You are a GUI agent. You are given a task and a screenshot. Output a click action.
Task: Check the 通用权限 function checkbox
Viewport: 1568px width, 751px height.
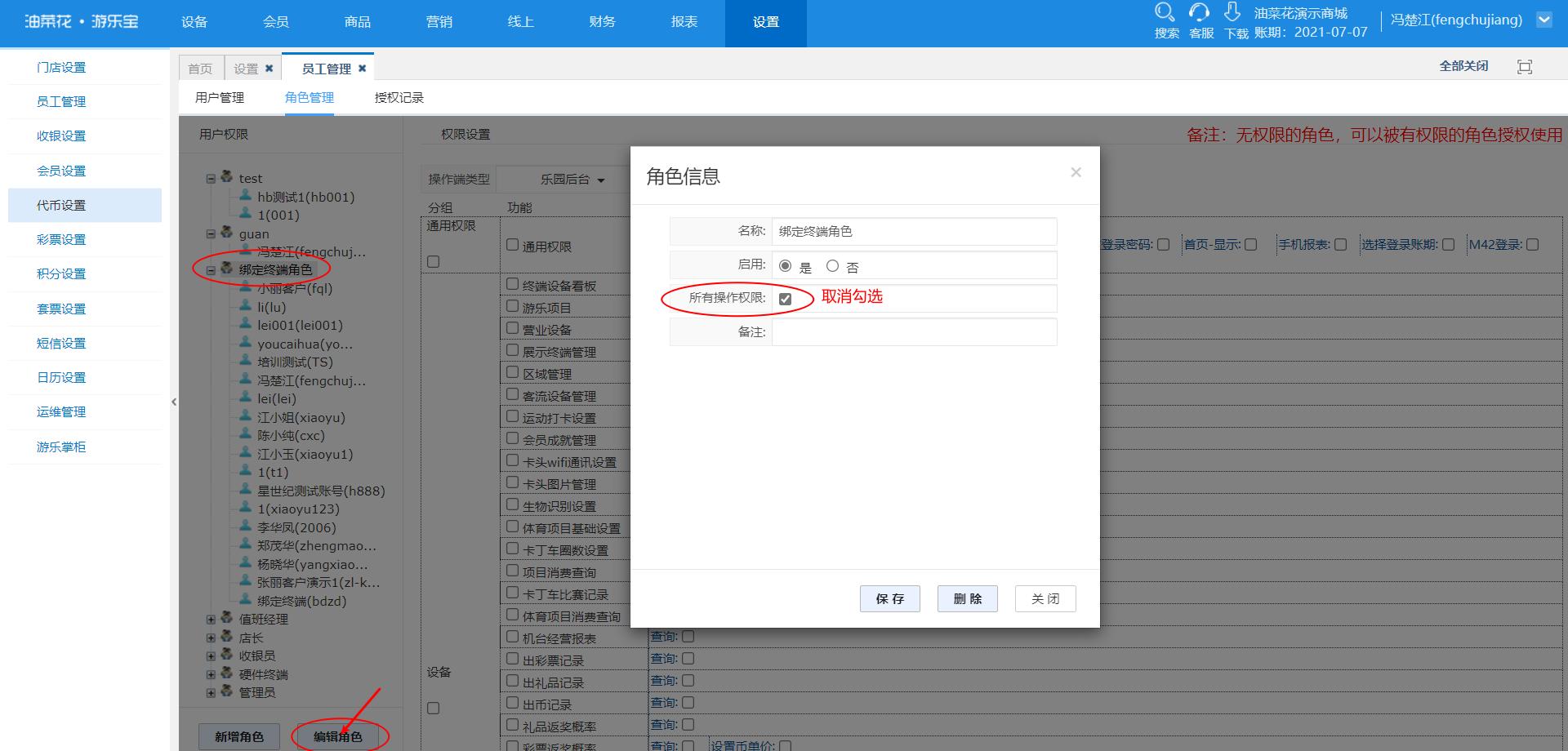(512, 244)
